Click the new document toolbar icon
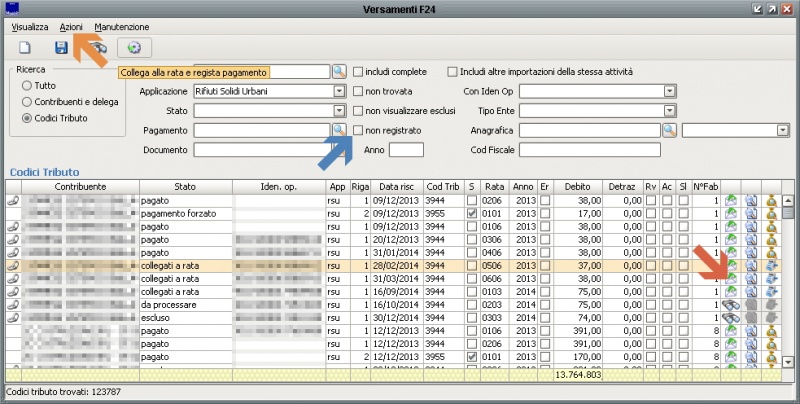Image resolution: width=800 pixels, height=404 pixels. click(x=23, y=47)
